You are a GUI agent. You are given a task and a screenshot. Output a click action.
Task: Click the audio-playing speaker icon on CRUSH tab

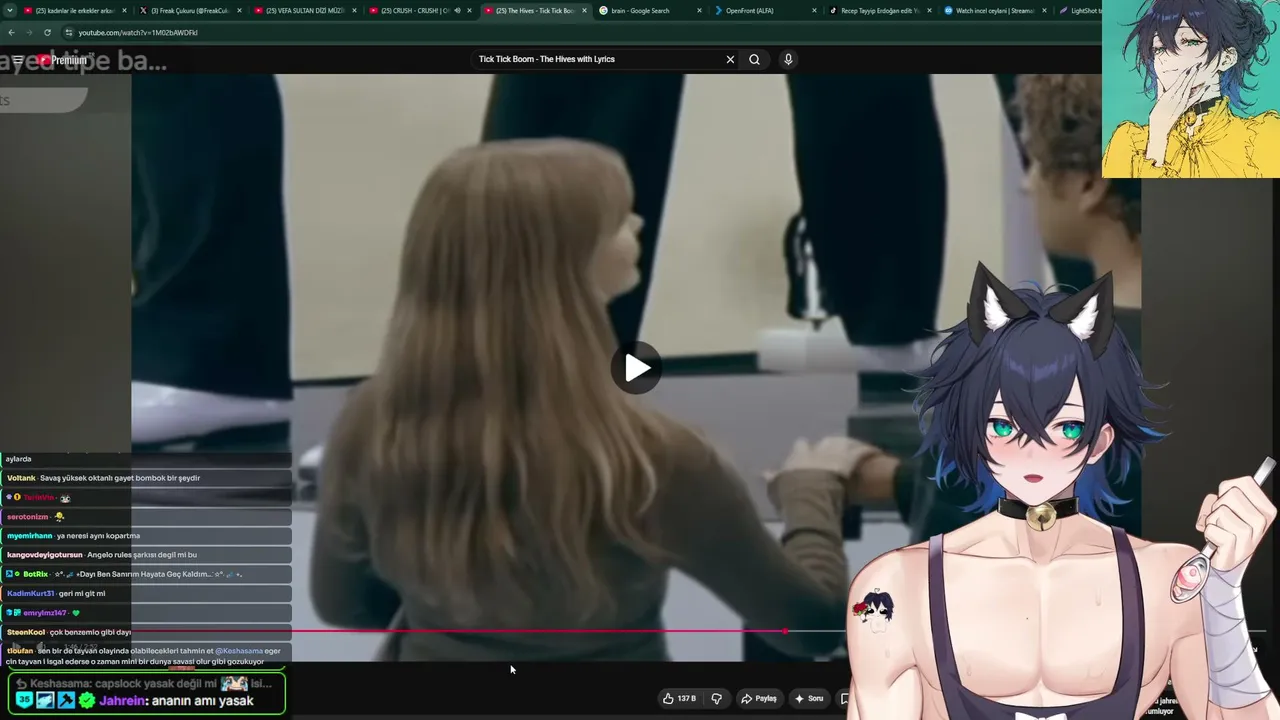457,11
